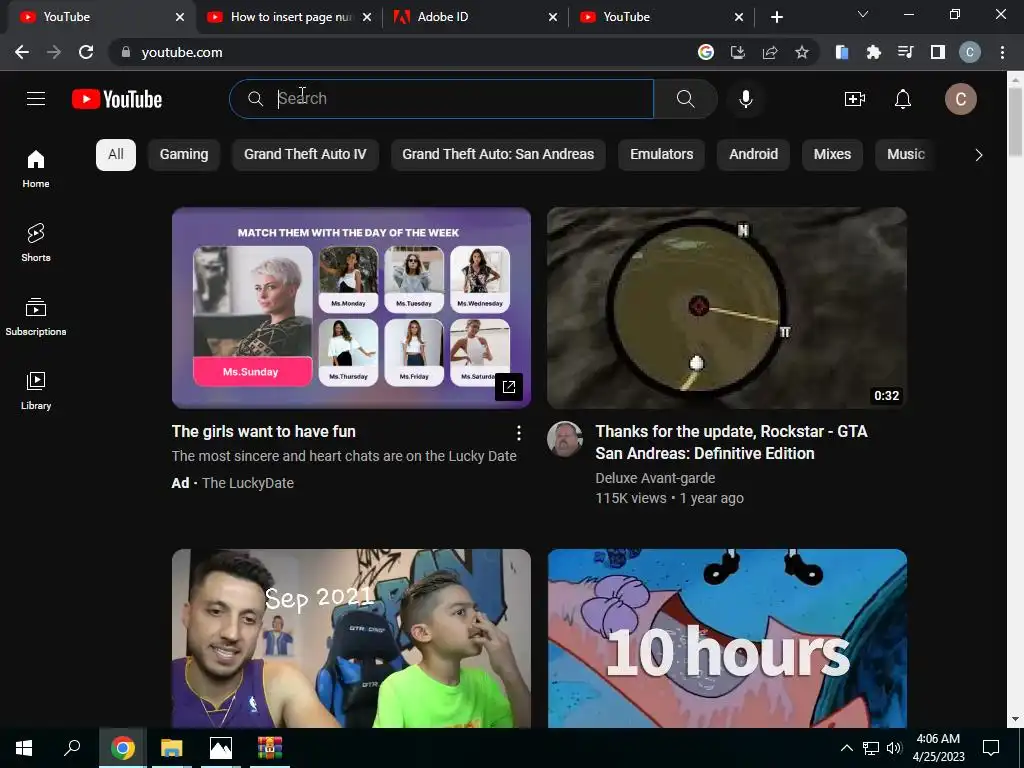Click the search magnifier button
1024x768 pixels.
(x=685, y=99)
